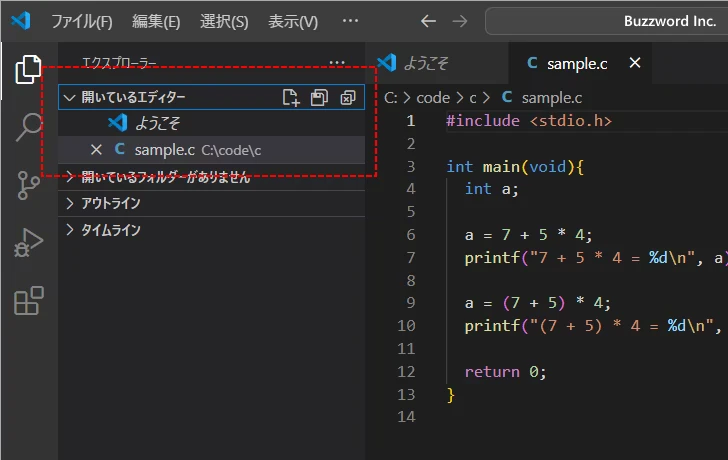The image size is (728, 460).
Task: Open the Explorer view in activity bar
Action: (28, 70)
